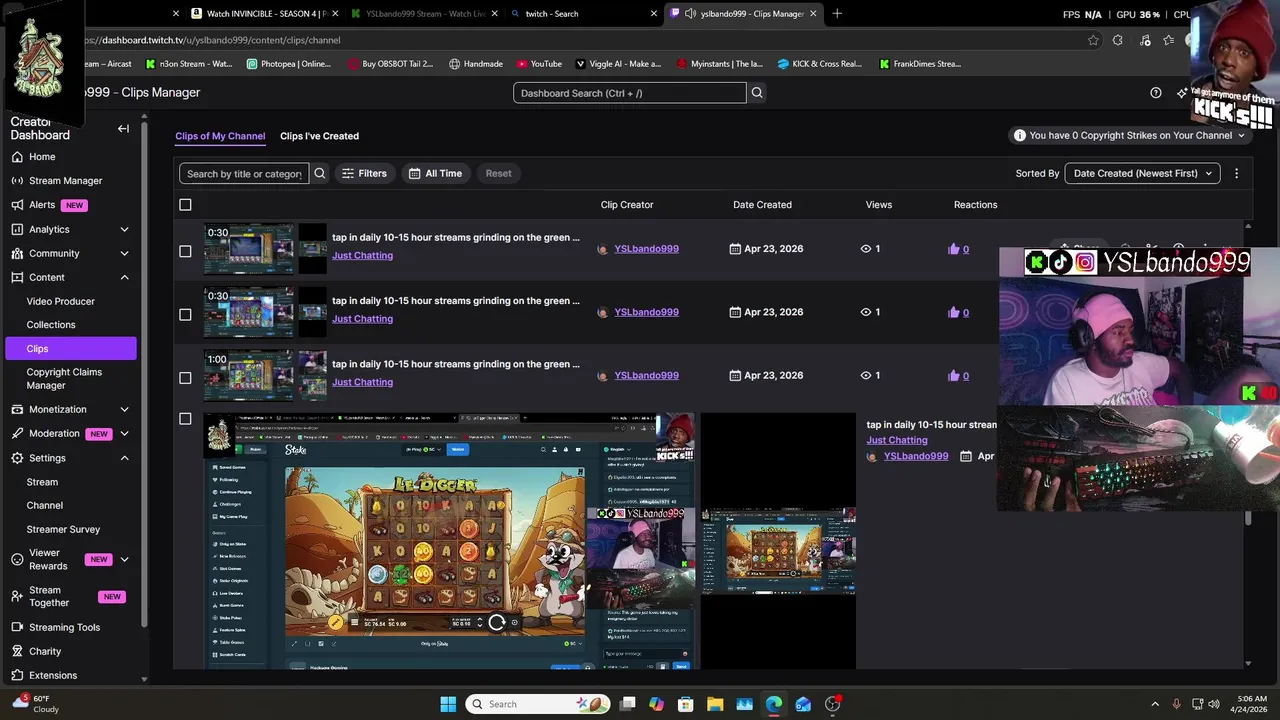
Task: Click thumbs-up reaction on the 1:00 clip row
Action: click(953, 376)
